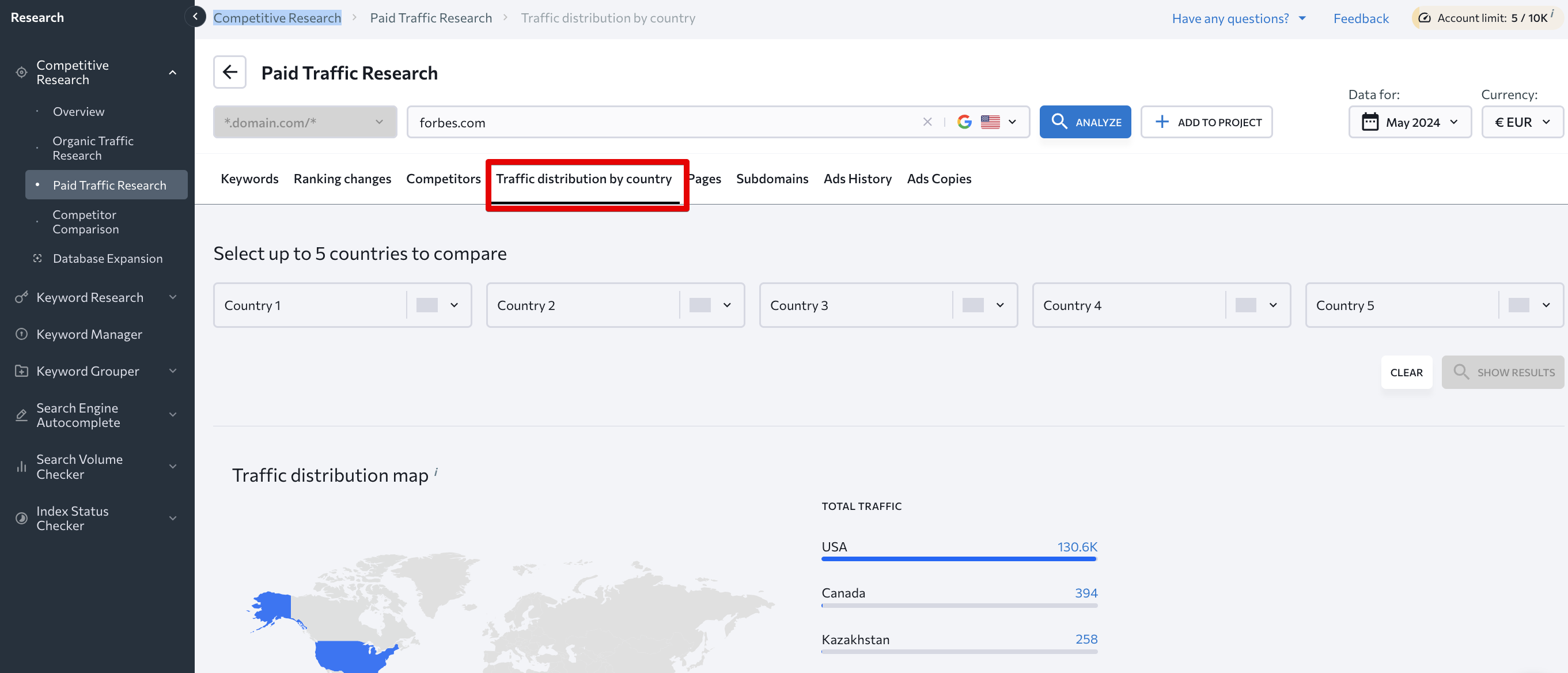Click the ANALYZE button
Viewport: 1568px width, 673px height.
[1085, 122]
